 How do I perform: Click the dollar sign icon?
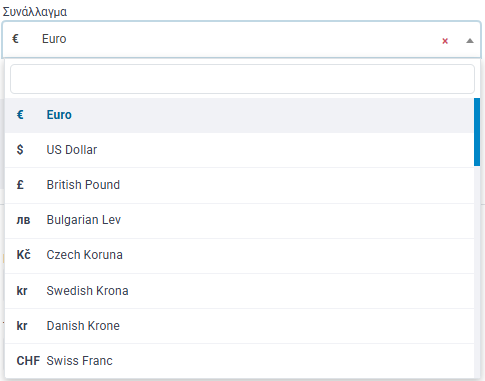click(20, 150)
